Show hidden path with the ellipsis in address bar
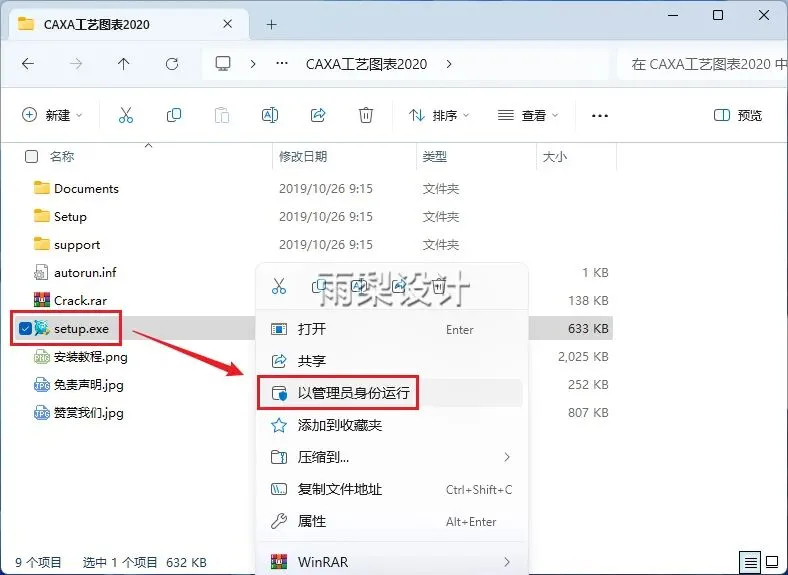Viewport: 788px width, 575px height. 282,64
